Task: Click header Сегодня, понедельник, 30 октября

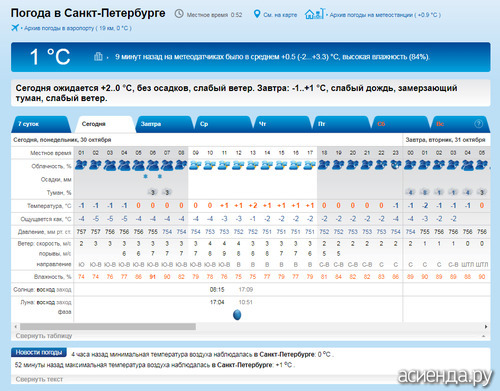Action: (62, 140)
